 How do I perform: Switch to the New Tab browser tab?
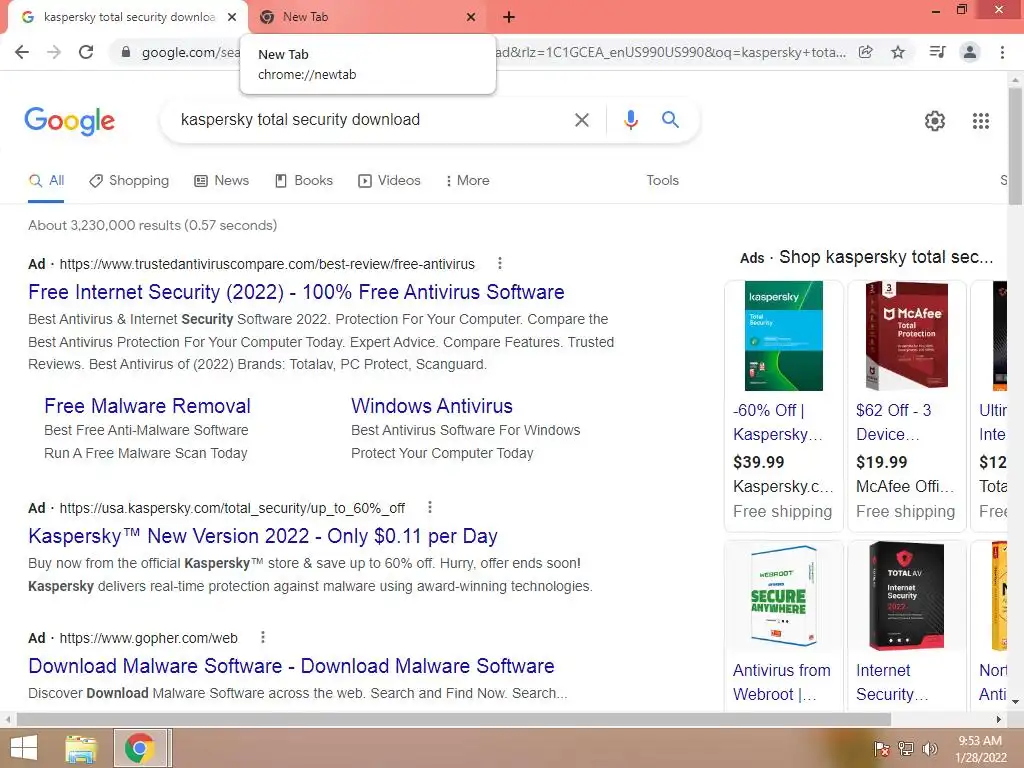[x=368, y=18]
